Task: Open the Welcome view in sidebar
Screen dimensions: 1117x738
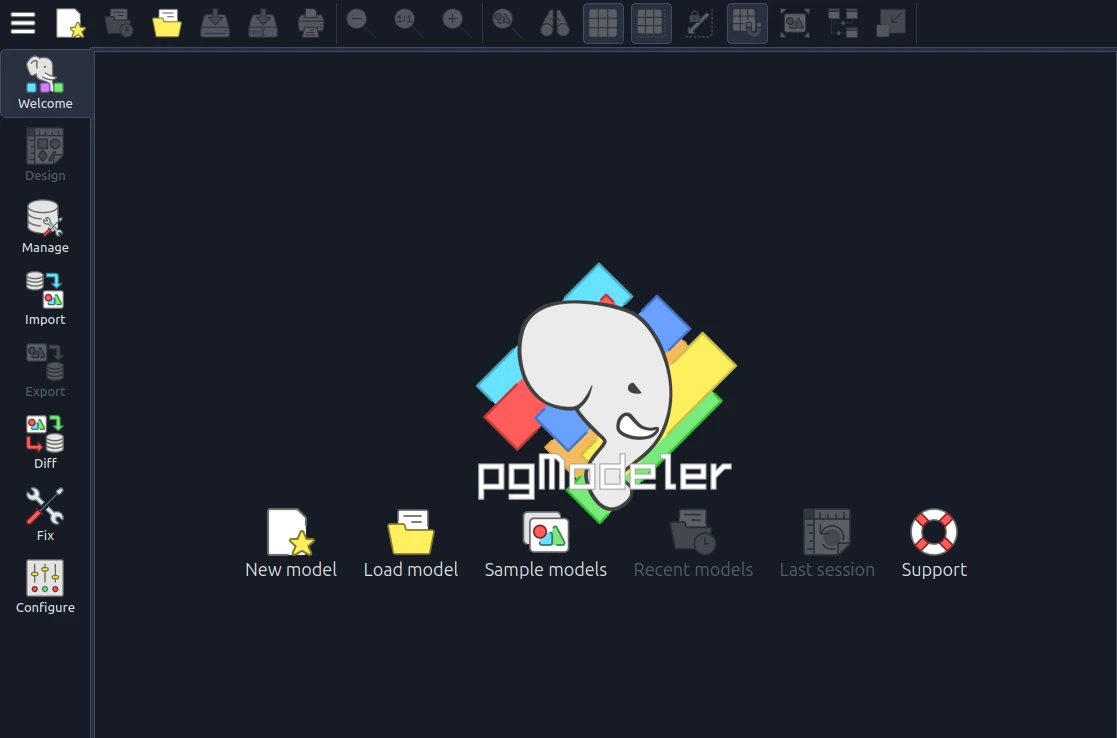Action: tap(45, 84)
